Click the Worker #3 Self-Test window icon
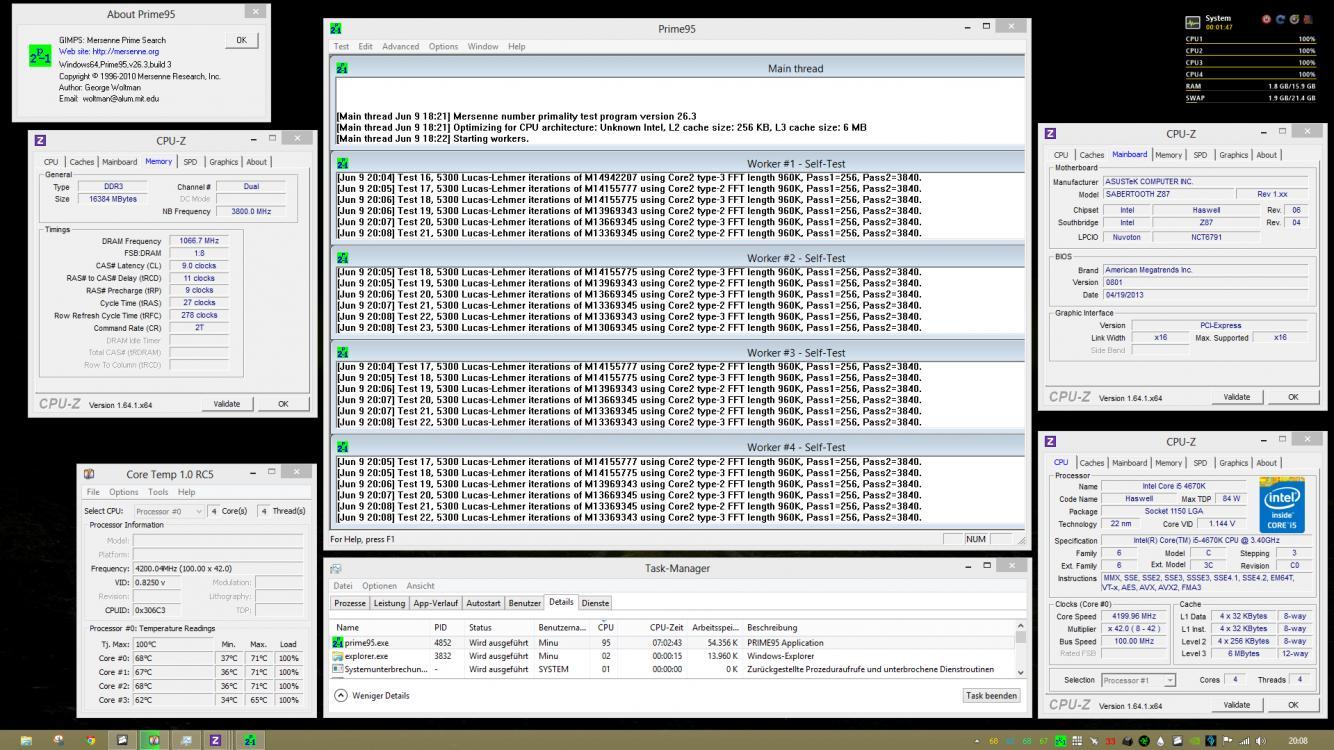This screenshot has height=750, width=1334. click(342, 352)
